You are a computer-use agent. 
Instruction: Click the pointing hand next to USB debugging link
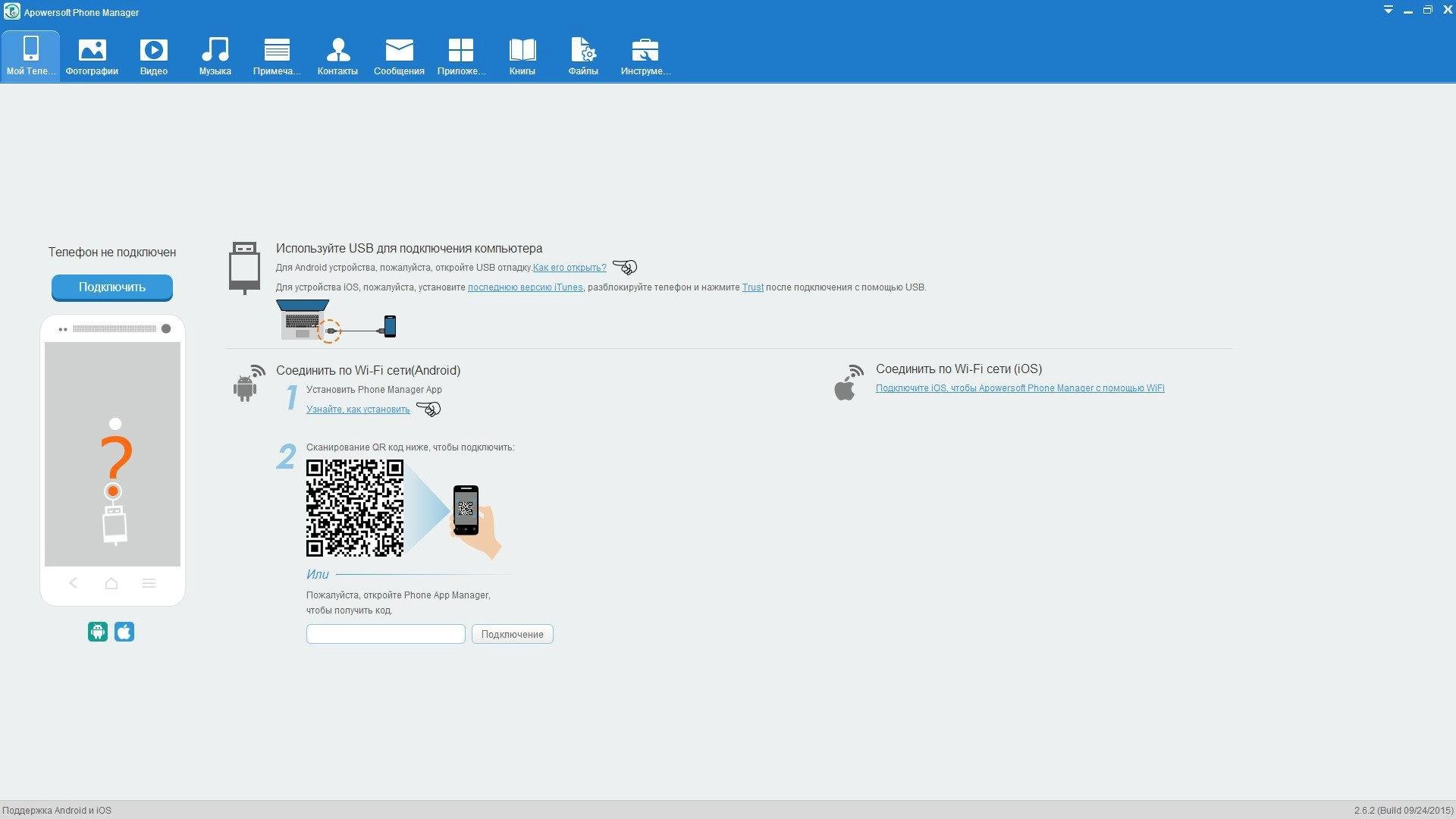tap(625, 267)
